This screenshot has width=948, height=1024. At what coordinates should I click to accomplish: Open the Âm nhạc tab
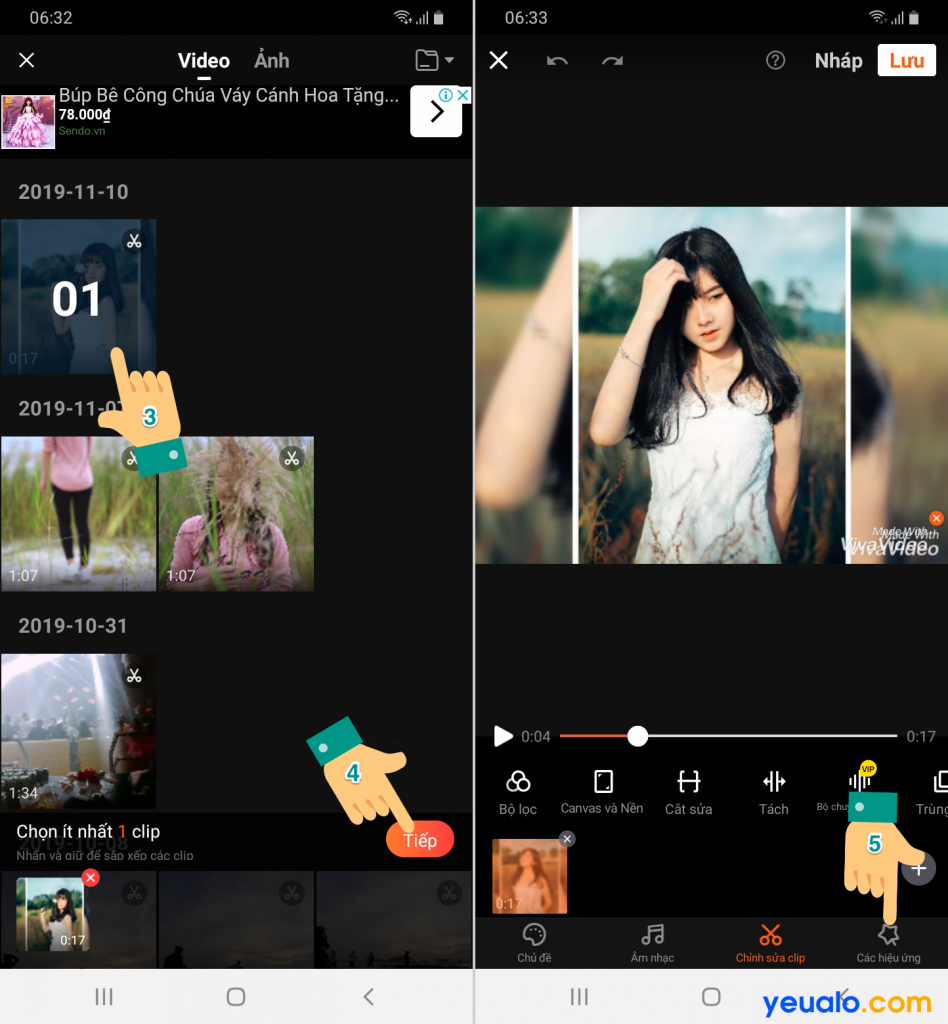pyautogui.click(x=652, y=942)
